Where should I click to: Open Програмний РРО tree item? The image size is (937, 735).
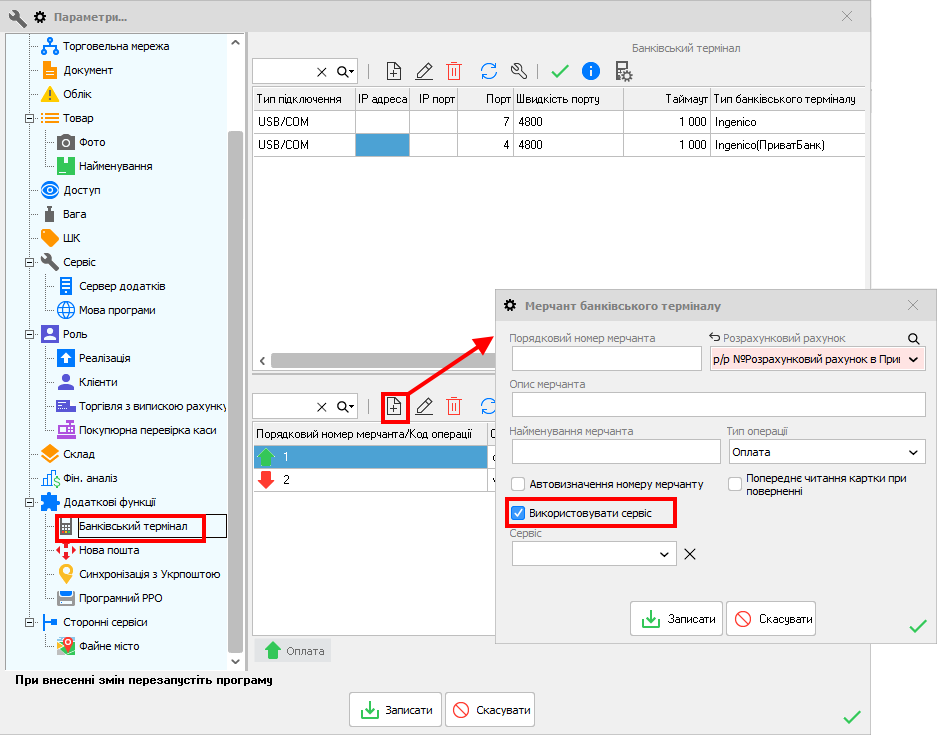pyautogui.click(x=120, y=598)
